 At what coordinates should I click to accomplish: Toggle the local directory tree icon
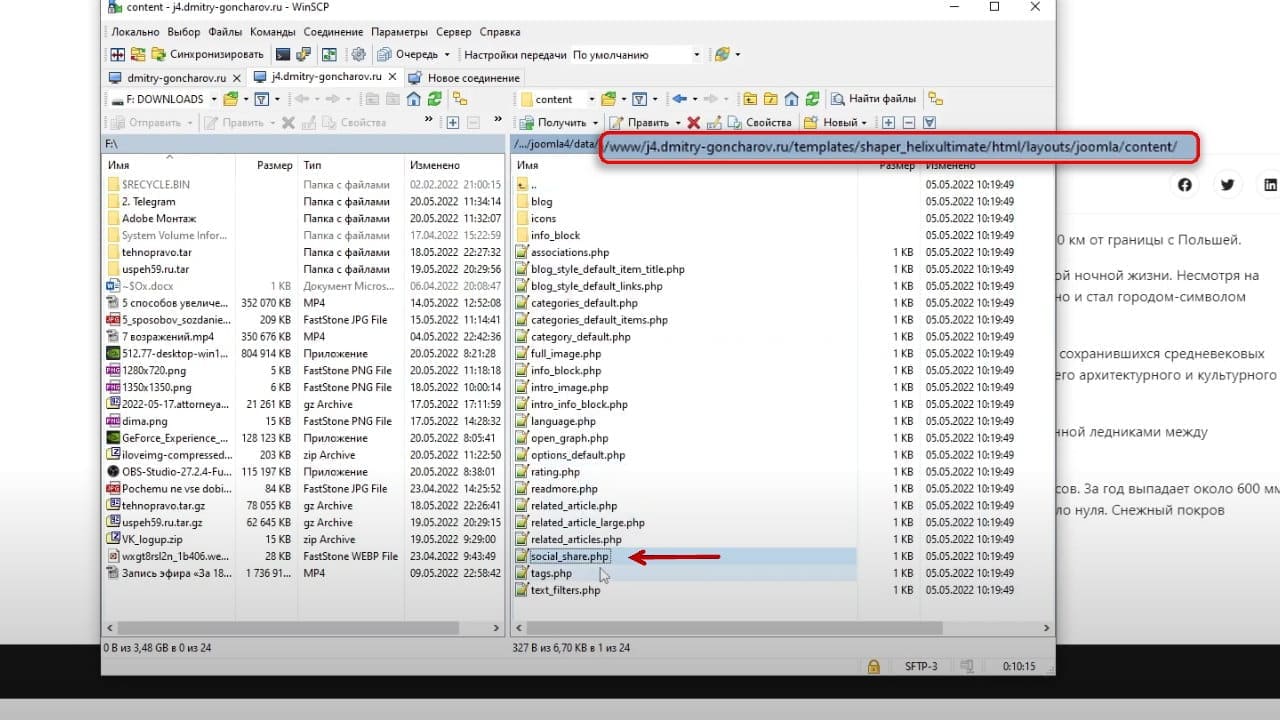point(460,99)
